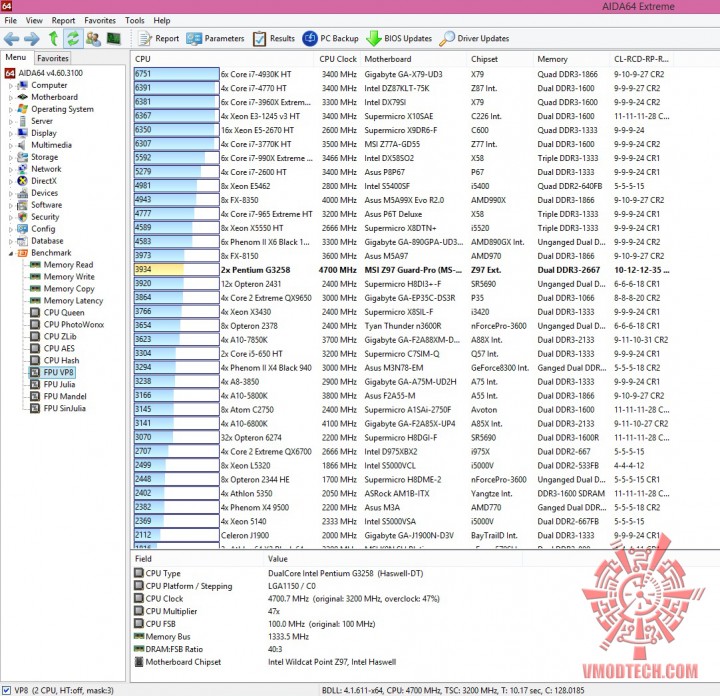
Task: Click the CPU Clock column header
Action: [x=338, y=59]
